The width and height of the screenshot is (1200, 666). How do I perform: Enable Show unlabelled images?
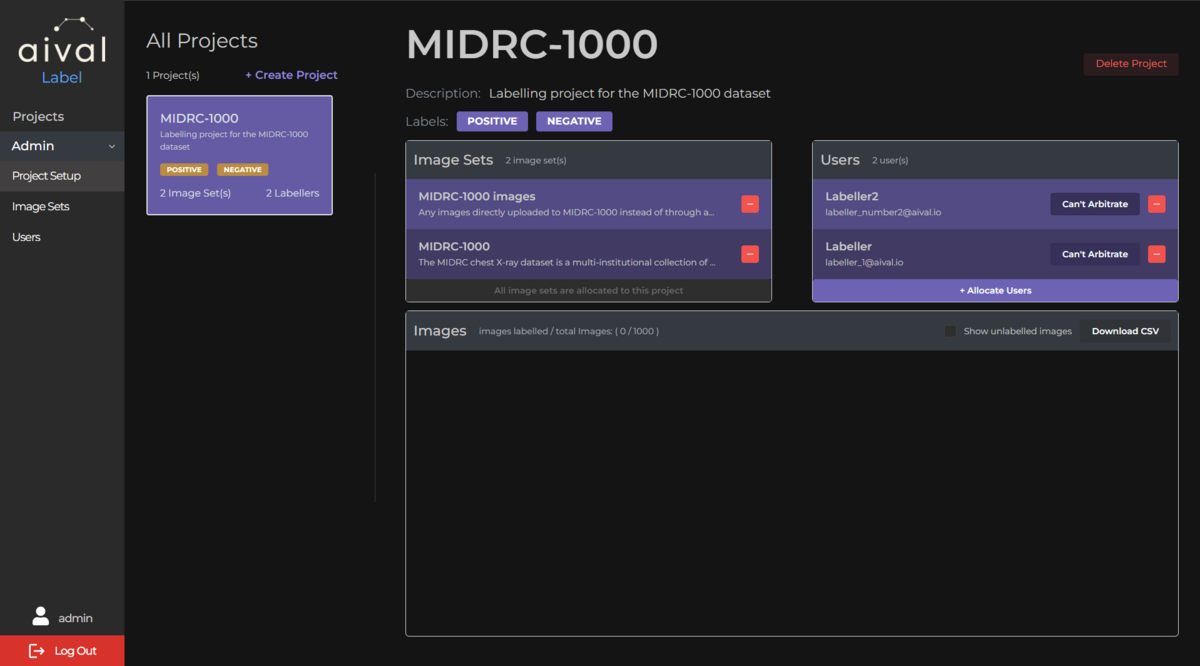click(949, 330)
